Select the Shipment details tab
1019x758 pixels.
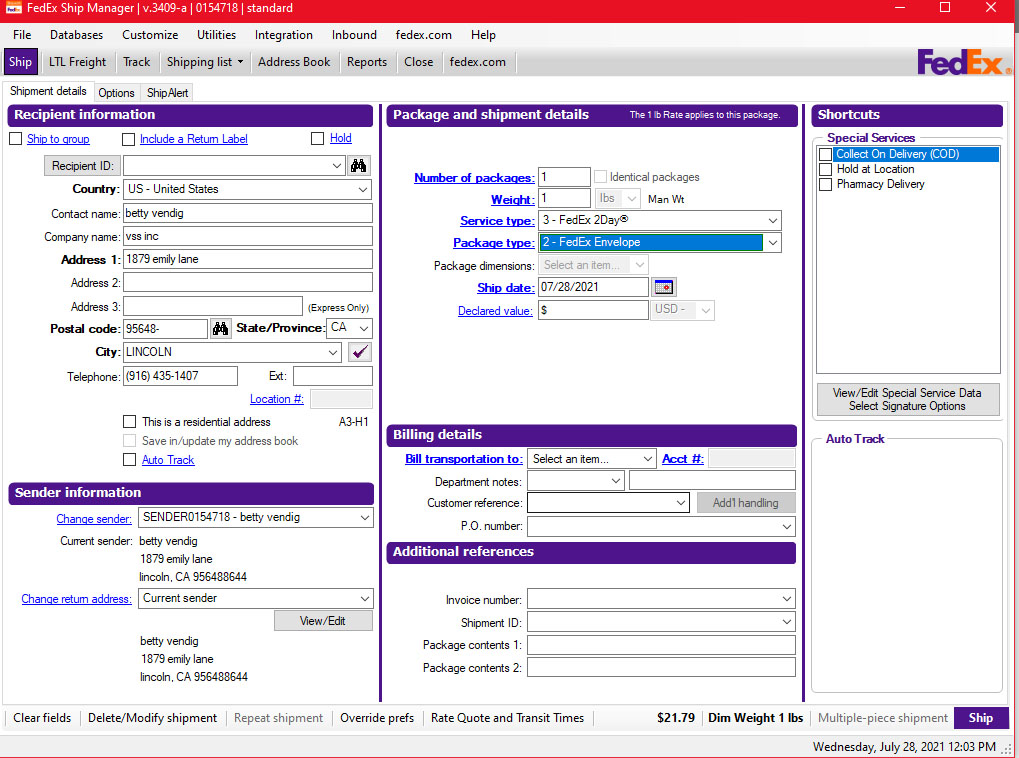(48, 91)
